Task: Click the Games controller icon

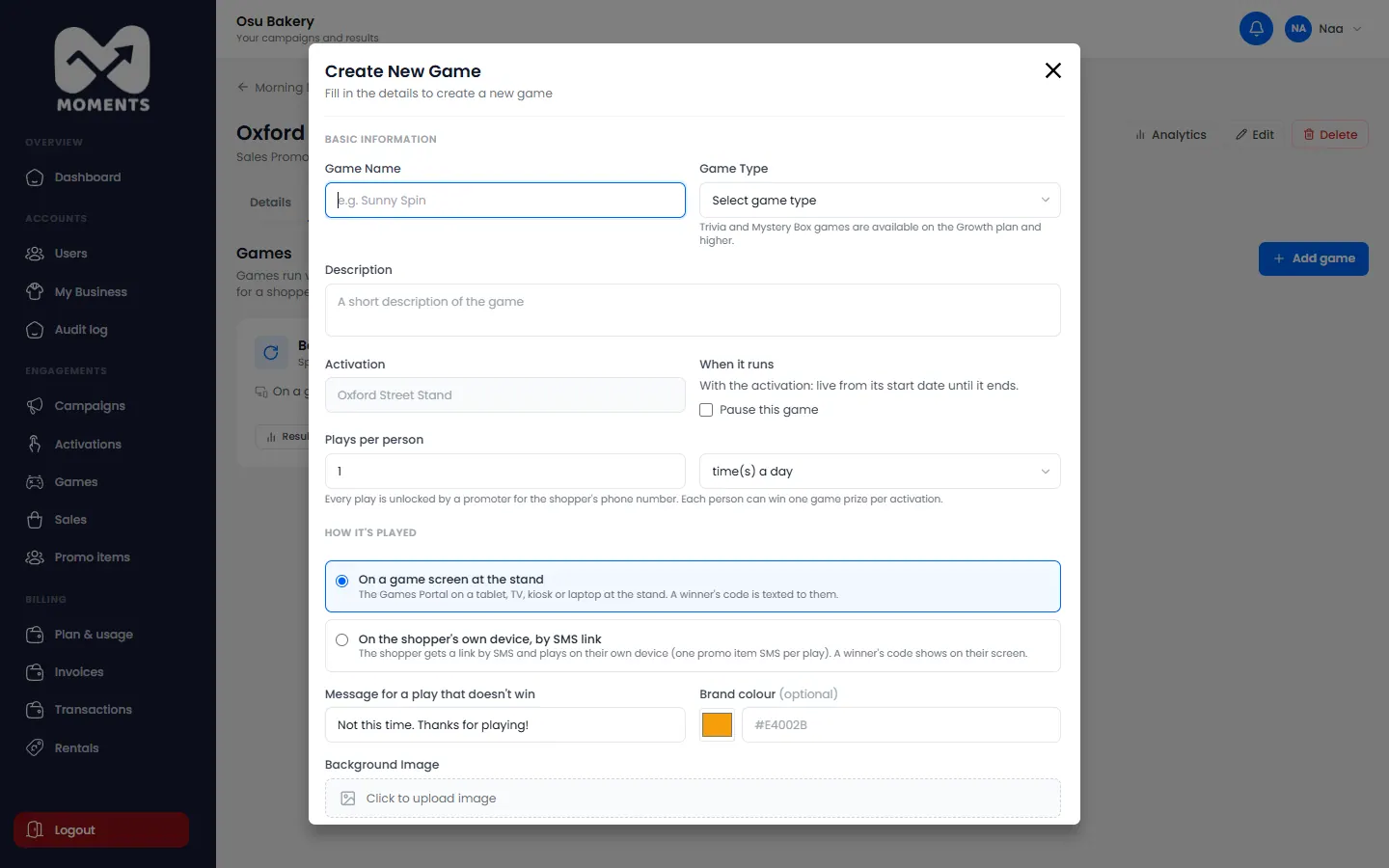Action: (x=35, y=482)
